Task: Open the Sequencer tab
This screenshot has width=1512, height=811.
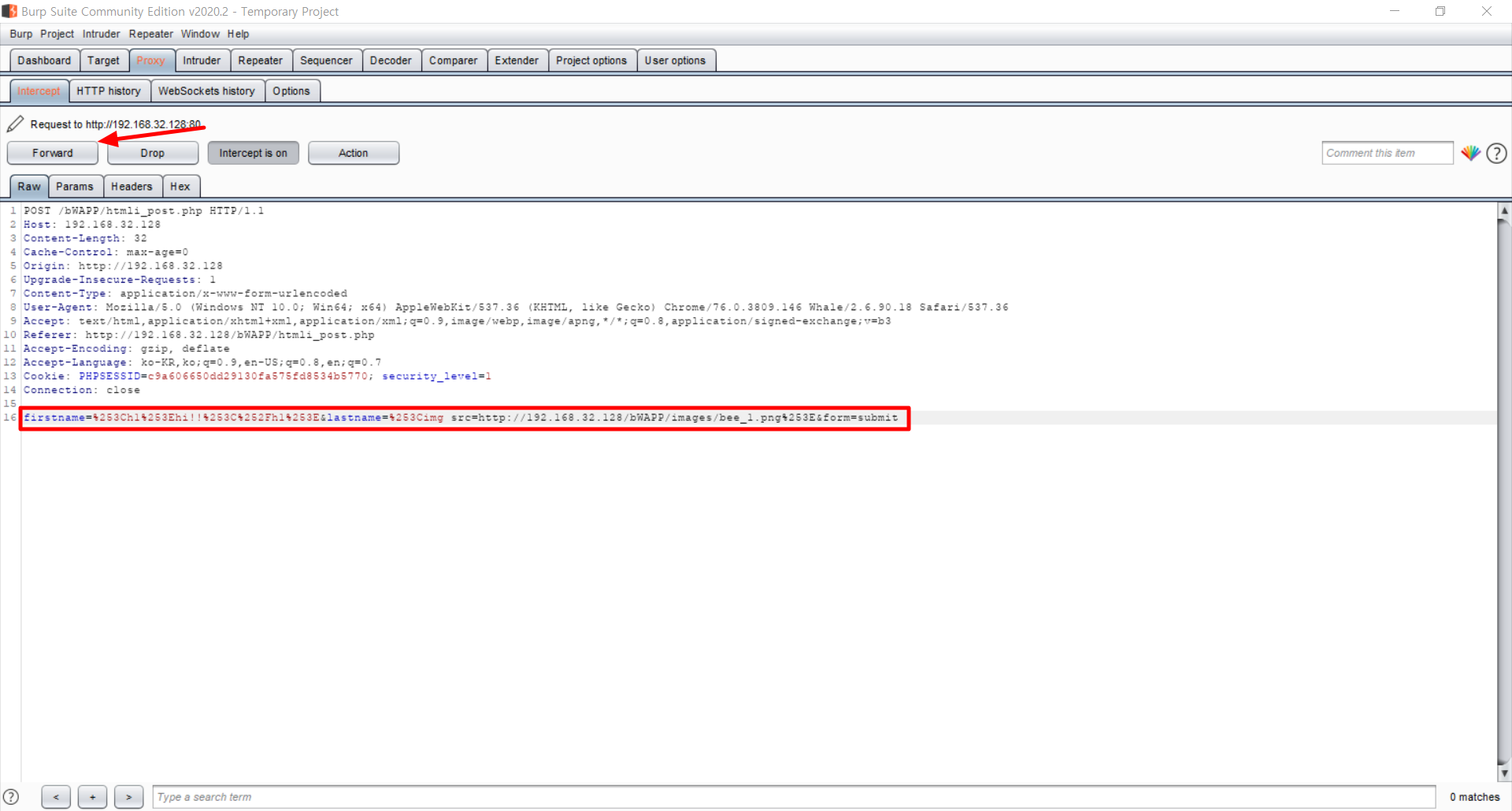Action: [x=326, y=61]
